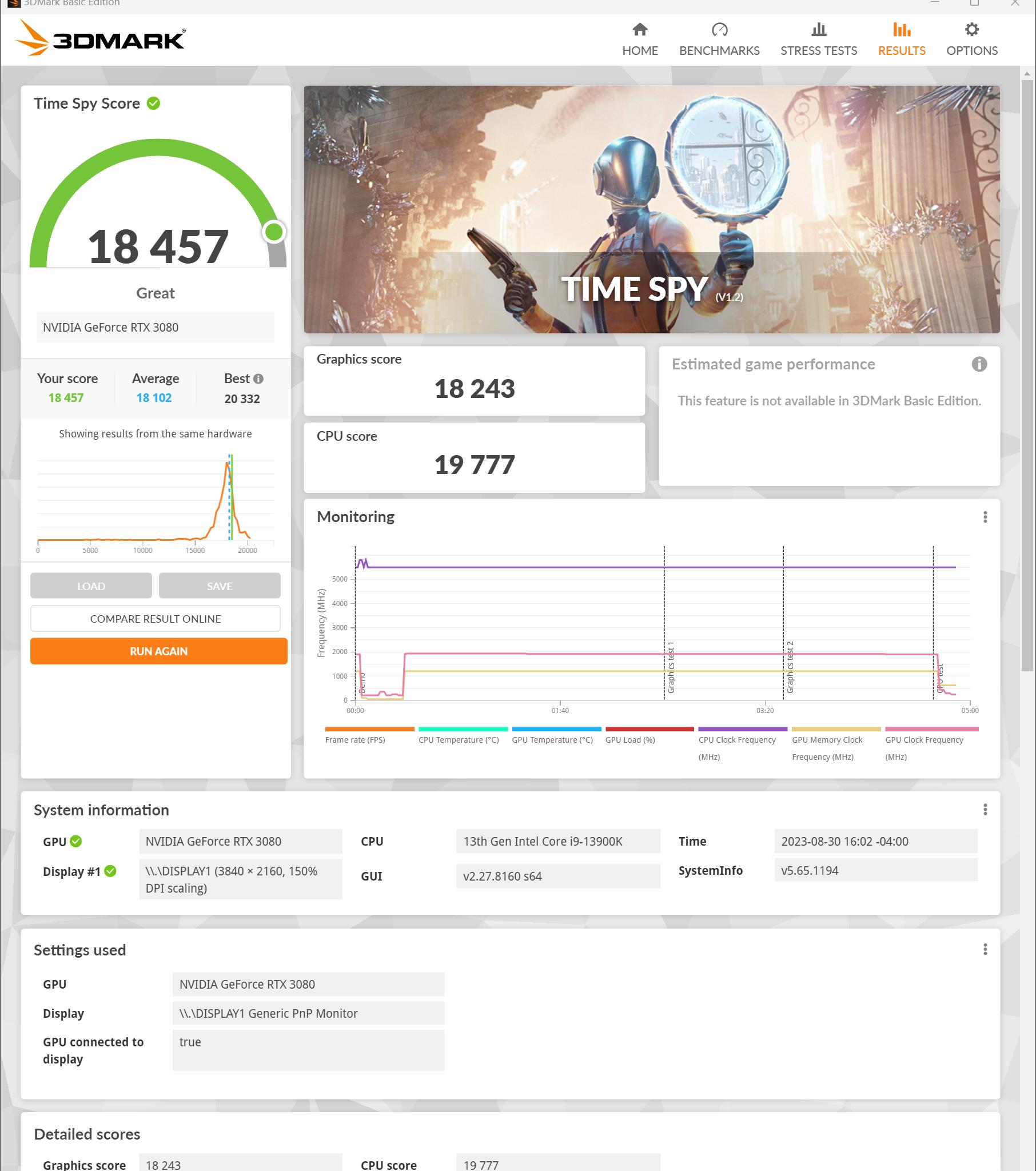The width and height of the screenshot is (1036, 1171).
Task: Open the OPTIONS gear menu
Action: click(x=972, y=39)
